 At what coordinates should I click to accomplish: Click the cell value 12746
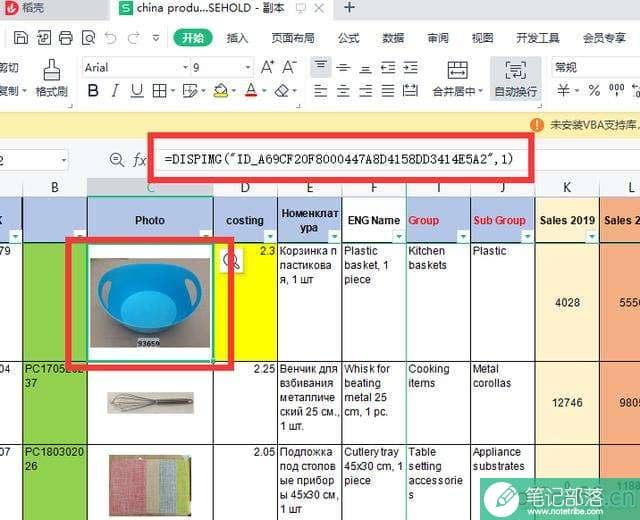click(567, 402)
